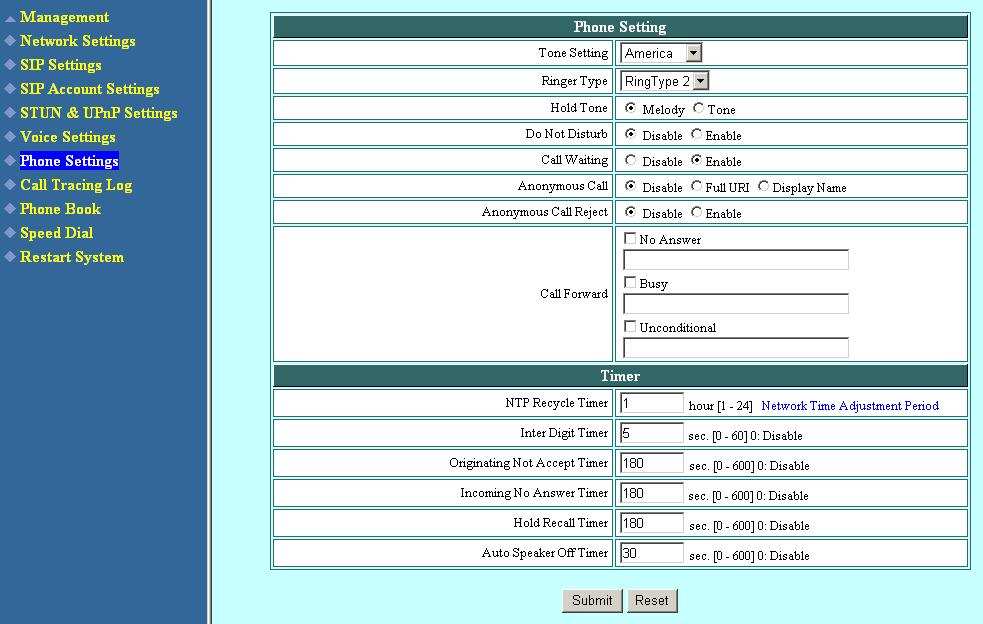Click the No Answer forward number field
983x624 pixels.
click(736, 260)
